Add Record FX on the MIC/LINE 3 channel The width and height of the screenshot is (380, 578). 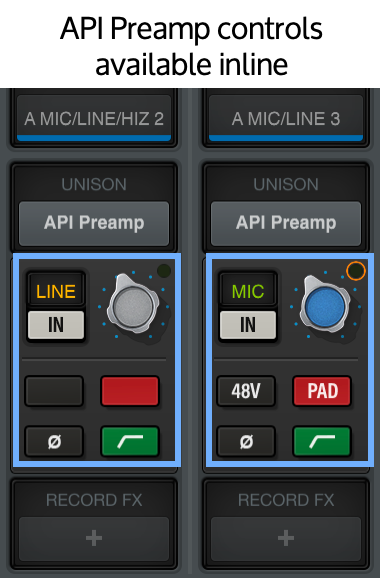pos(286,538)
